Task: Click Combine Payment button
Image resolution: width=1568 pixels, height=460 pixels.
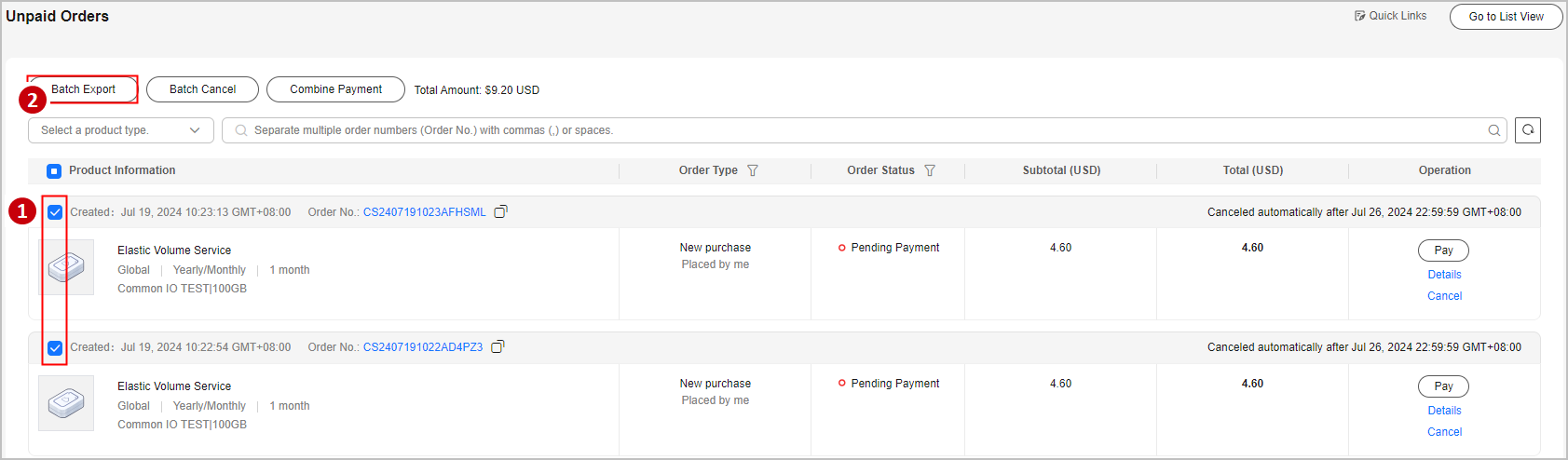Action: pyautogui.click(x=335, y=89)
